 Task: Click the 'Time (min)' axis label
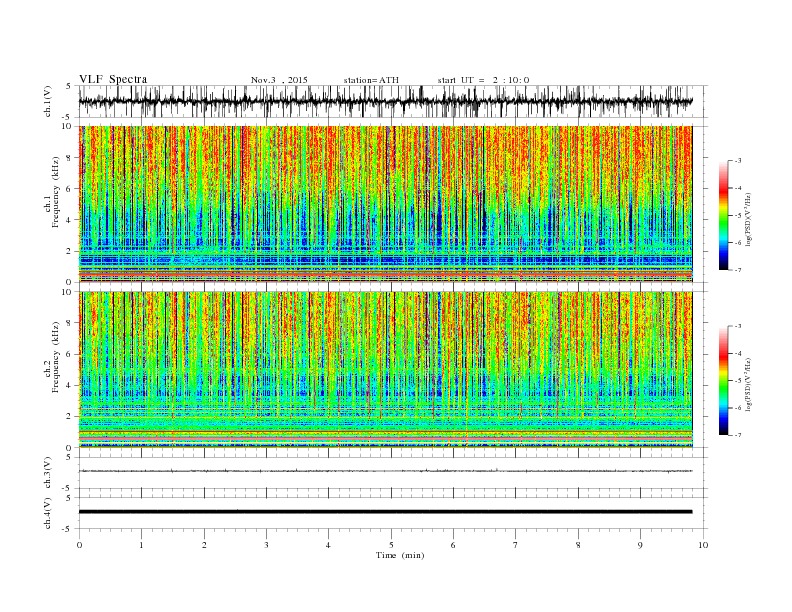click(400, 555)
